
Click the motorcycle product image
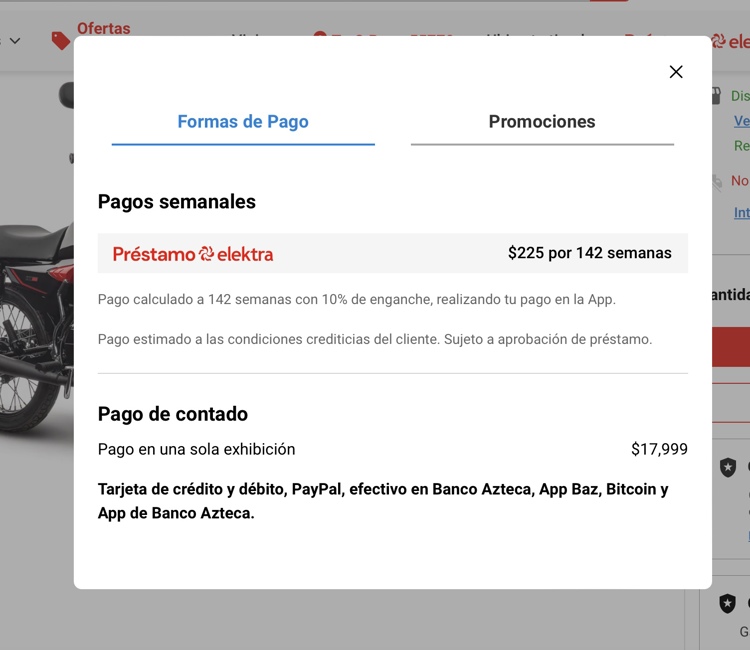(36, 320)
